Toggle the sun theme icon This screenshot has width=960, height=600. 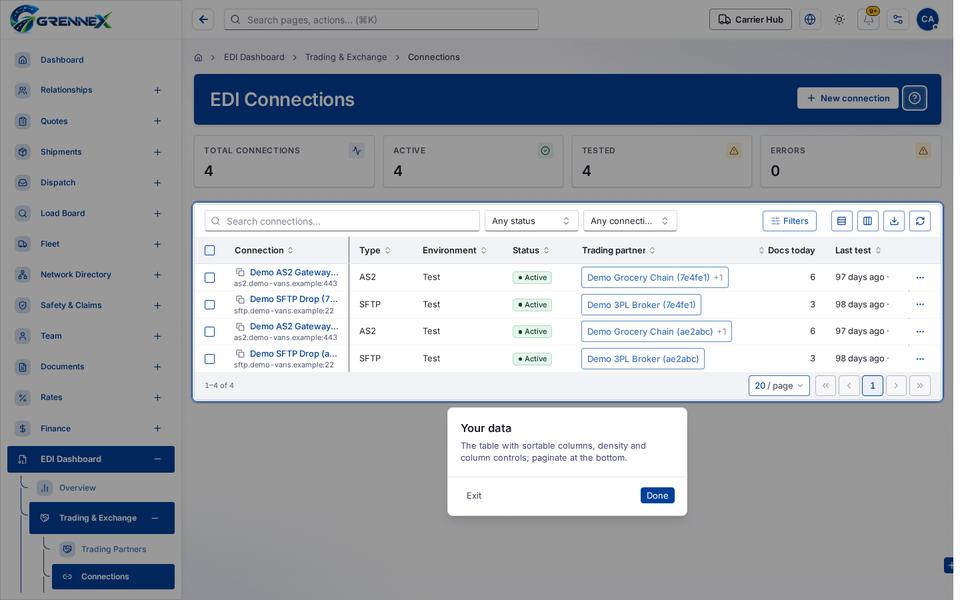pos(839,20)
